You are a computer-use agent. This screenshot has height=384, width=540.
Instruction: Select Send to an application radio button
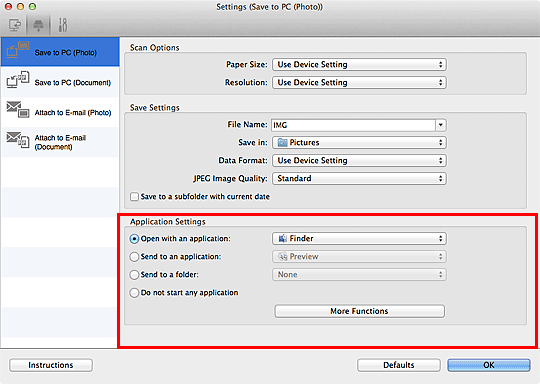[x=134, y=257]
